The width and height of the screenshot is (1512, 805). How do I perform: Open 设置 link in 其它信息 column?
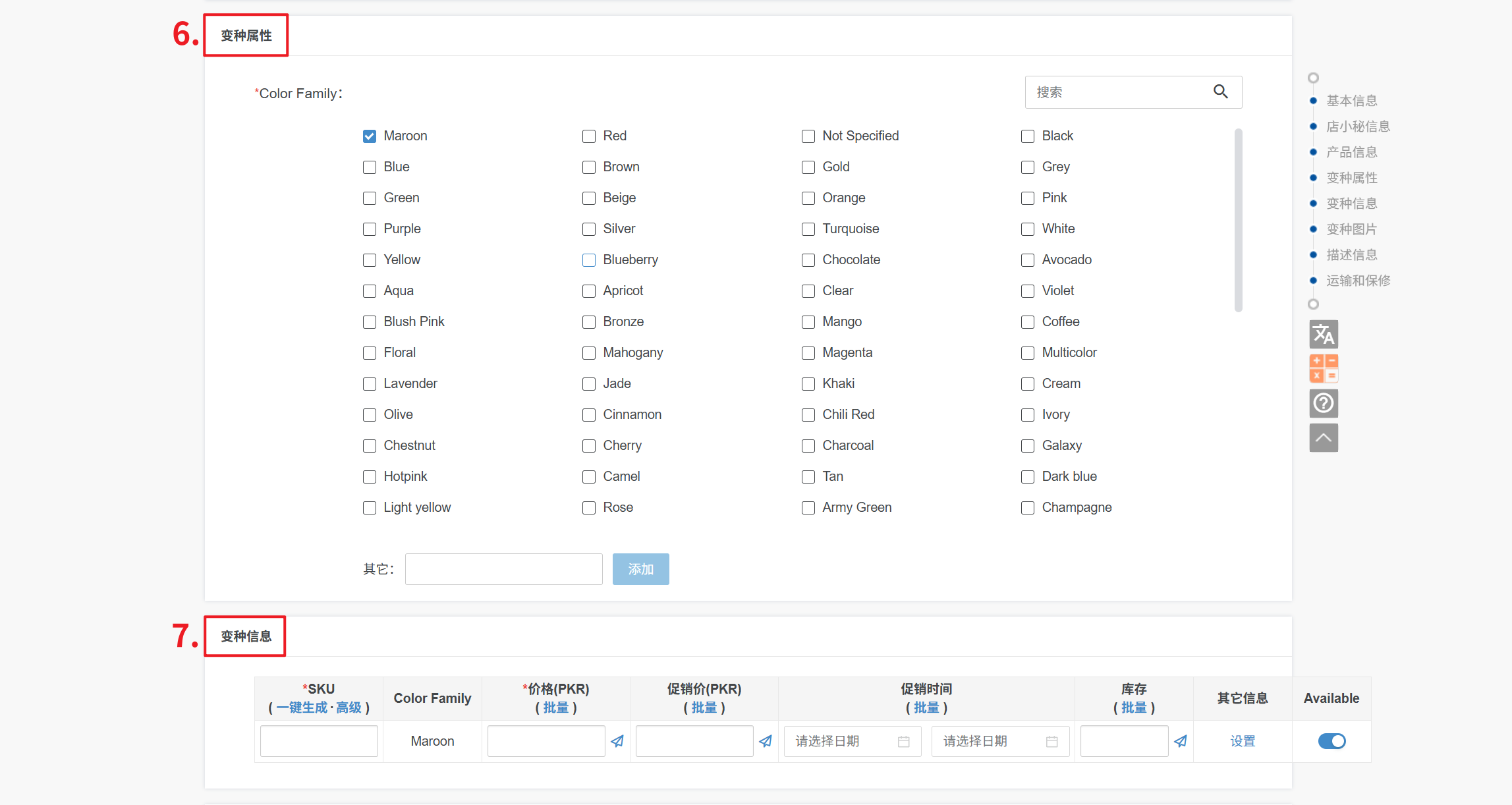[1243, 741]
